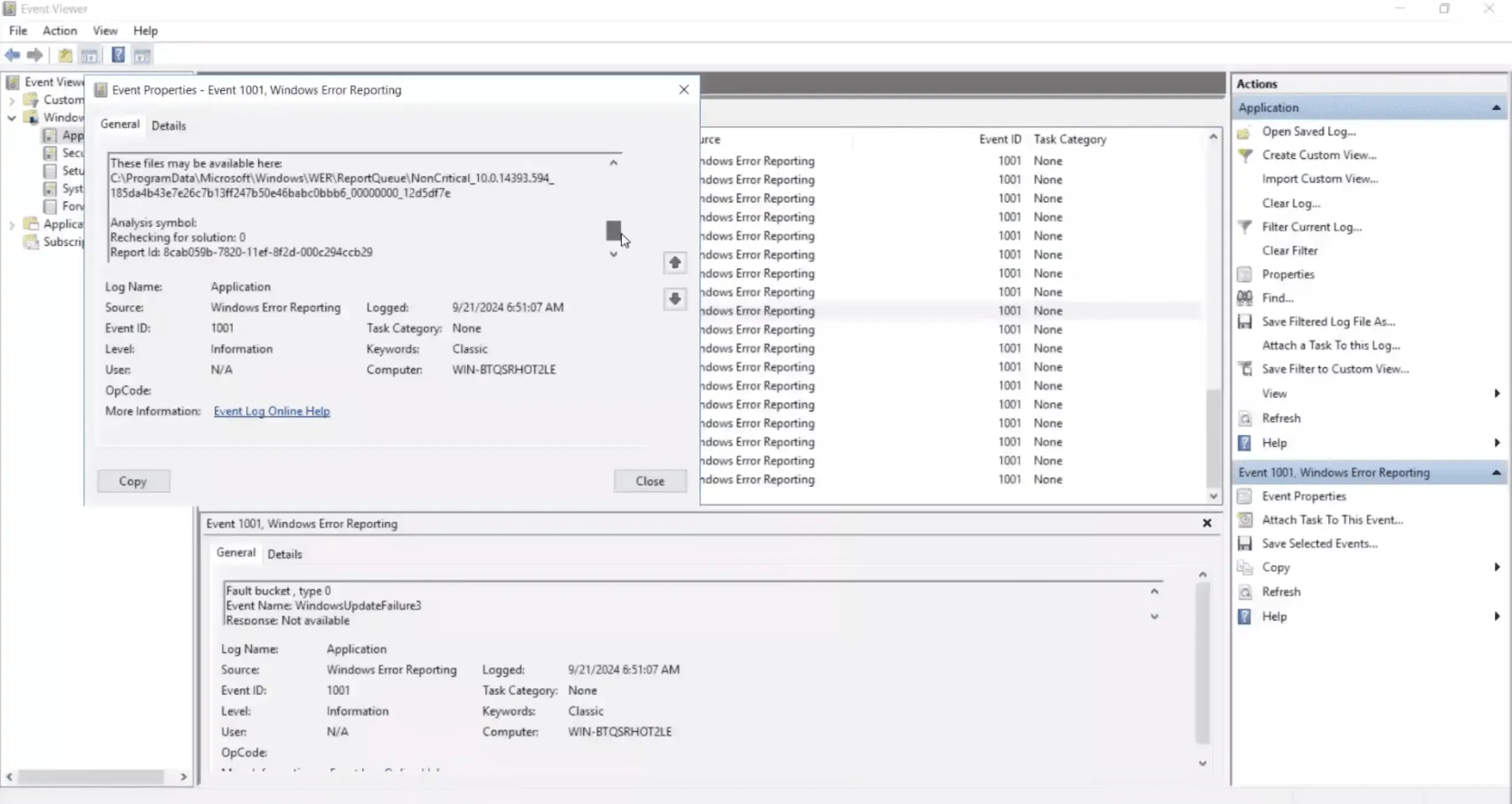Screen dimensions: 1512x804
Task: Collapse the Event 1001 actions section
Action: (x=1496, y=473)
